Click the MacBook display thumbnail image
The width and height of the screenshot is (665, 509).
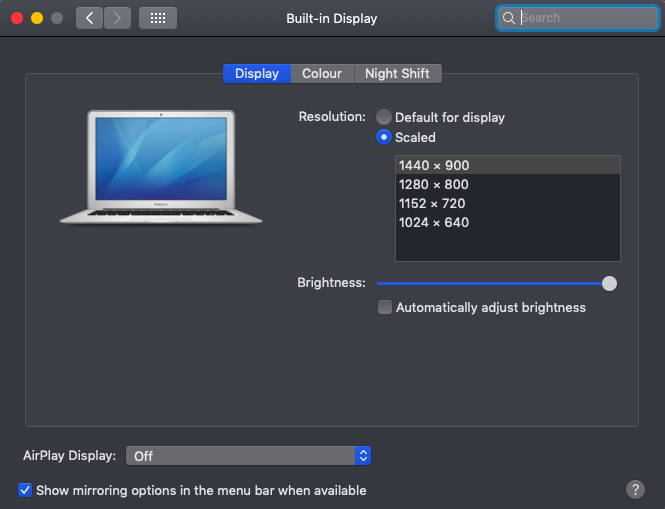160,166
